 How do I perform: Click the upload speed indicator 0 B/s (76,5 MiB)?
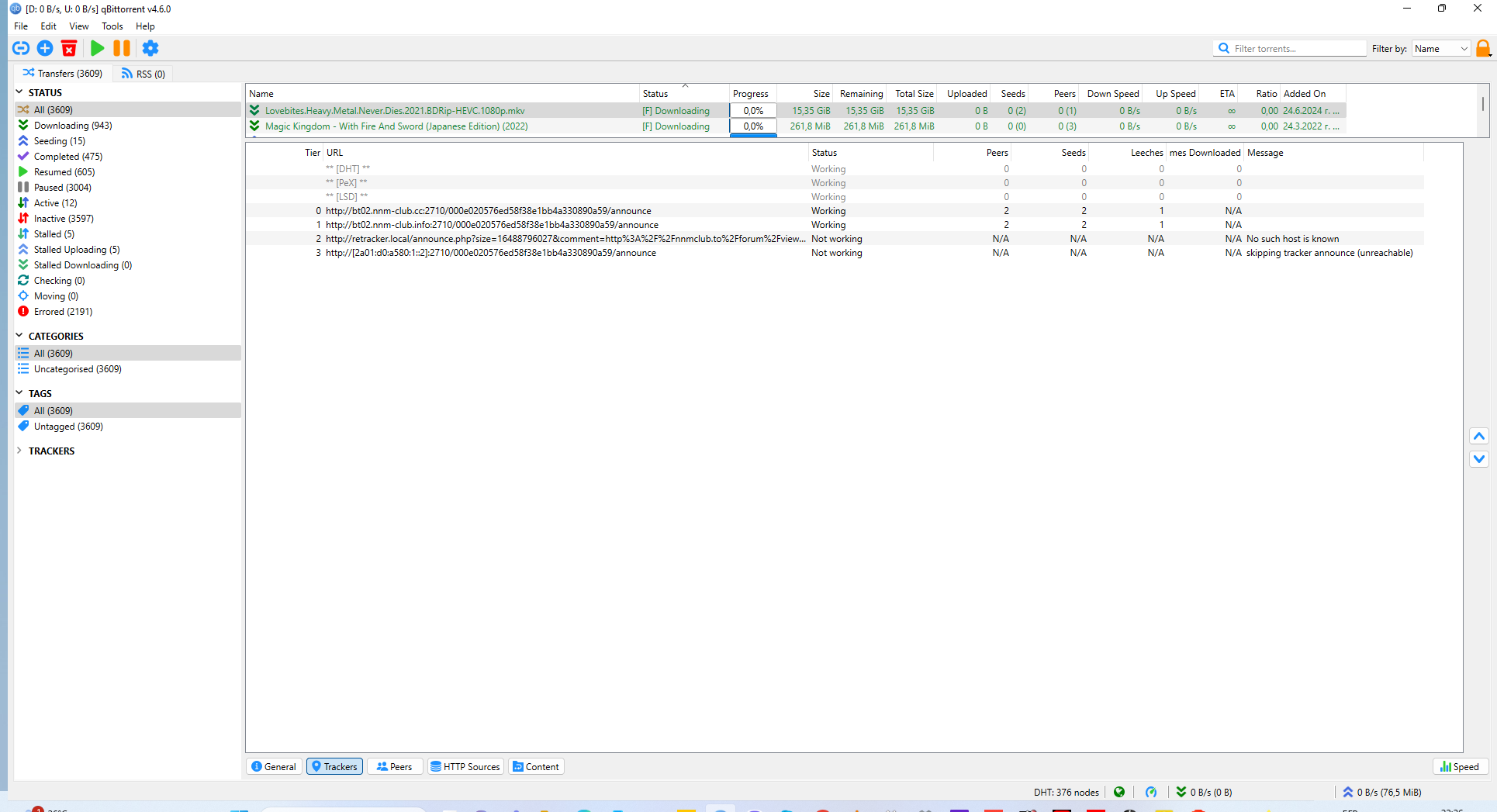(x=1382, y=792)
